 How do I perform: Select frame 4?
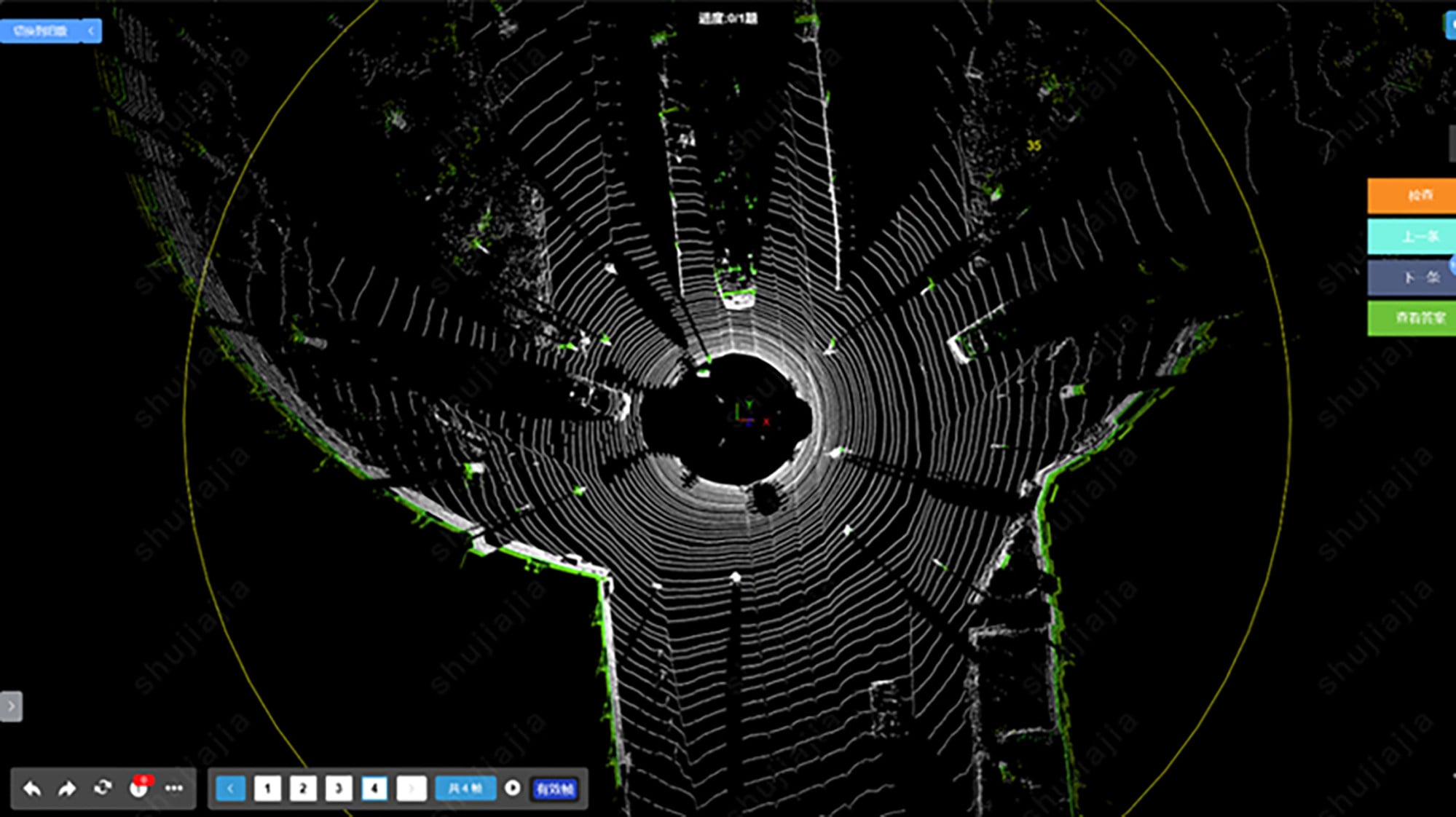coord(374,788)
